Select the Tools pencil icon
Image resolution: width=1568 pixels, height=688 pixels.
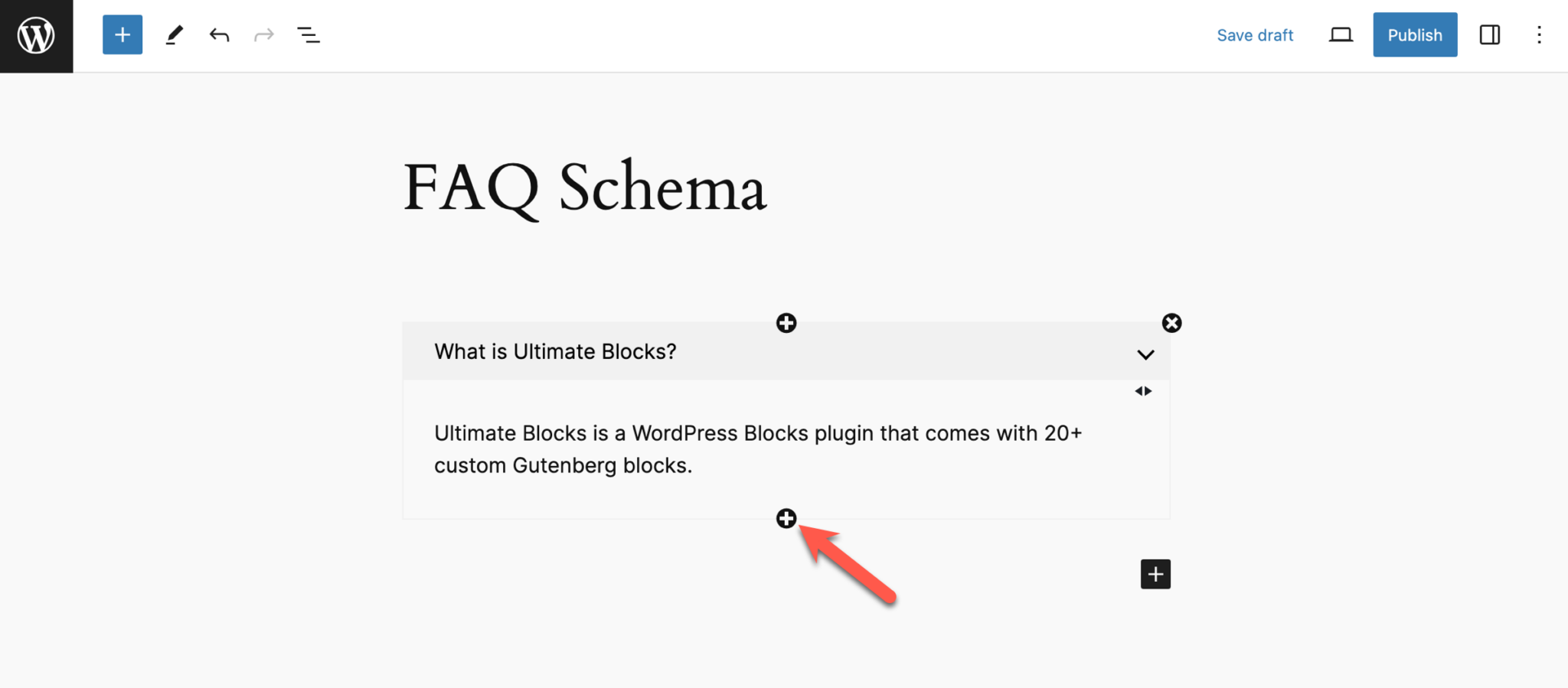point(175,34)
